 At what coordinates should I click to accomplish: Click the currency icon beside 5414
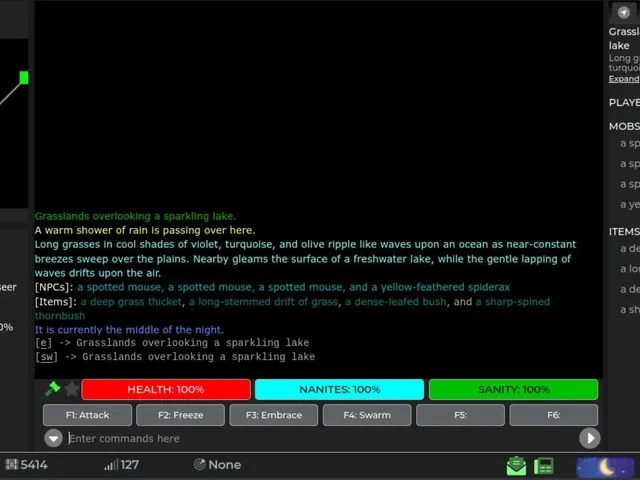point(11,464)
